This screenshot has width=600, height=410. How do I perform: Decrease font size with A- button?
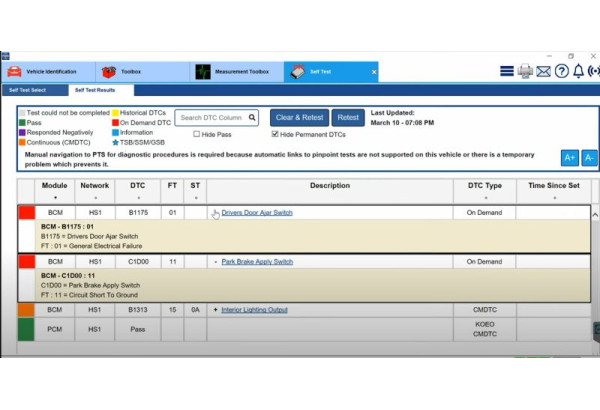tap(589, 158)
